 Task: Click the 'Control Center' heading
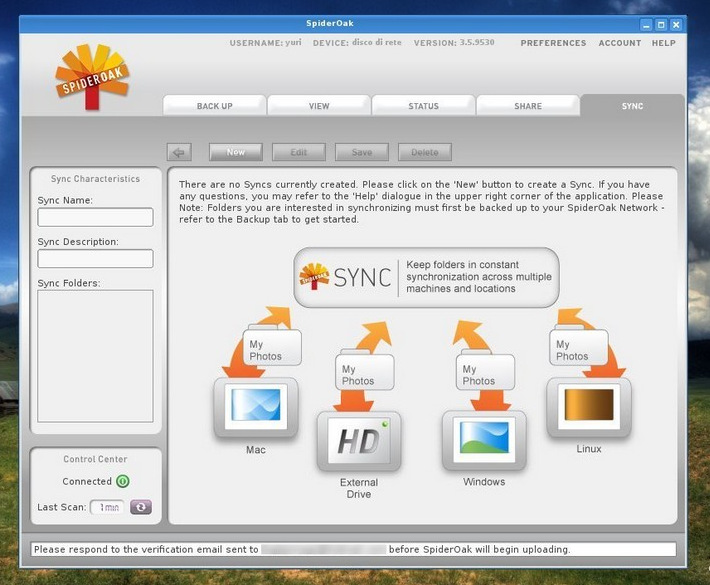(x=96, y=459)
